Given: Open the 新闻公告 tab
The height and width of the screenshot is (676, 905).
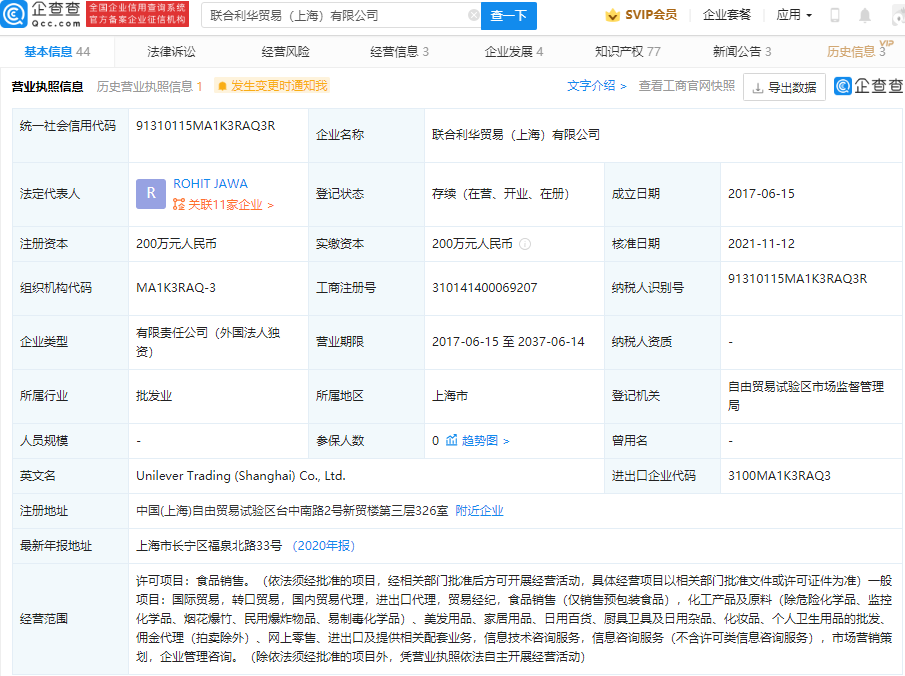Looking at the screenshot, I should 742,51.
